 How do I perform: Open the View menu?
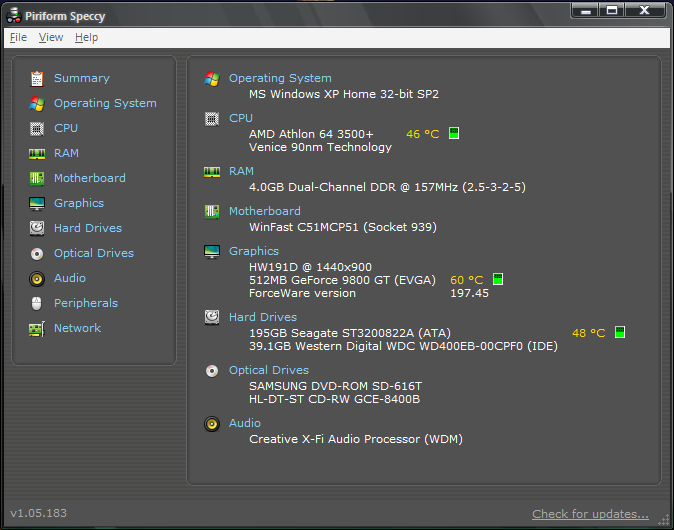(x=51, y=38)
